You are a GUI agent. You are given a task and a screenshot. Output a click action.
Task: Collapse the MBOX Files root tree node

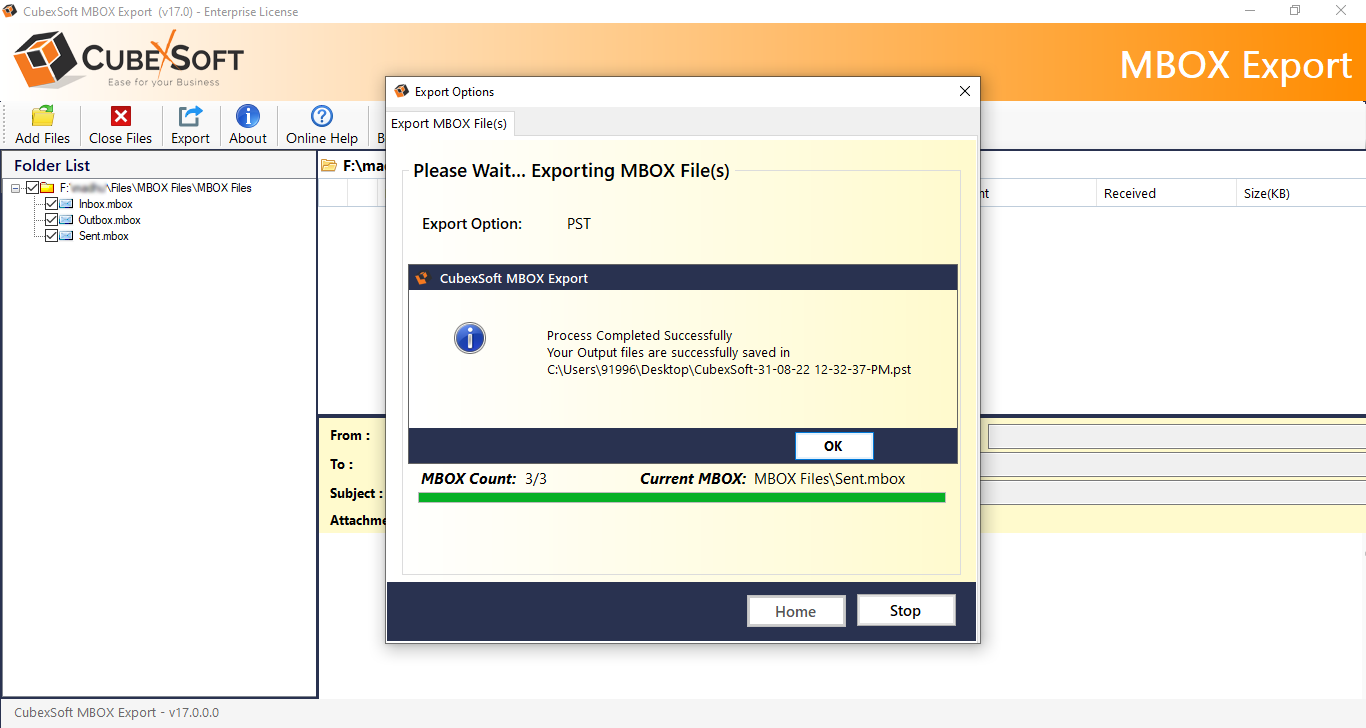pyautogui.click(x=15, y=187)
